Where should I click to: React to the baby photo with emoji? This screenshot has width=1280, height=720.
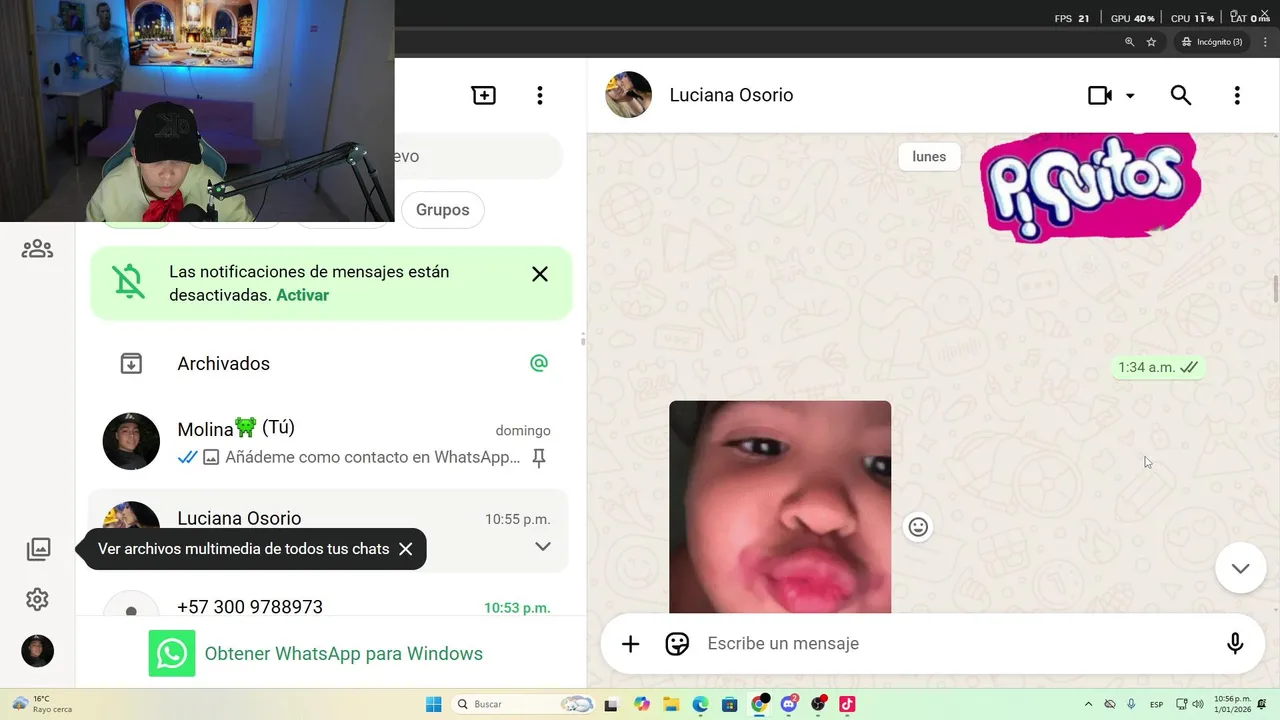pyautogui.click(x=918, y=527)
